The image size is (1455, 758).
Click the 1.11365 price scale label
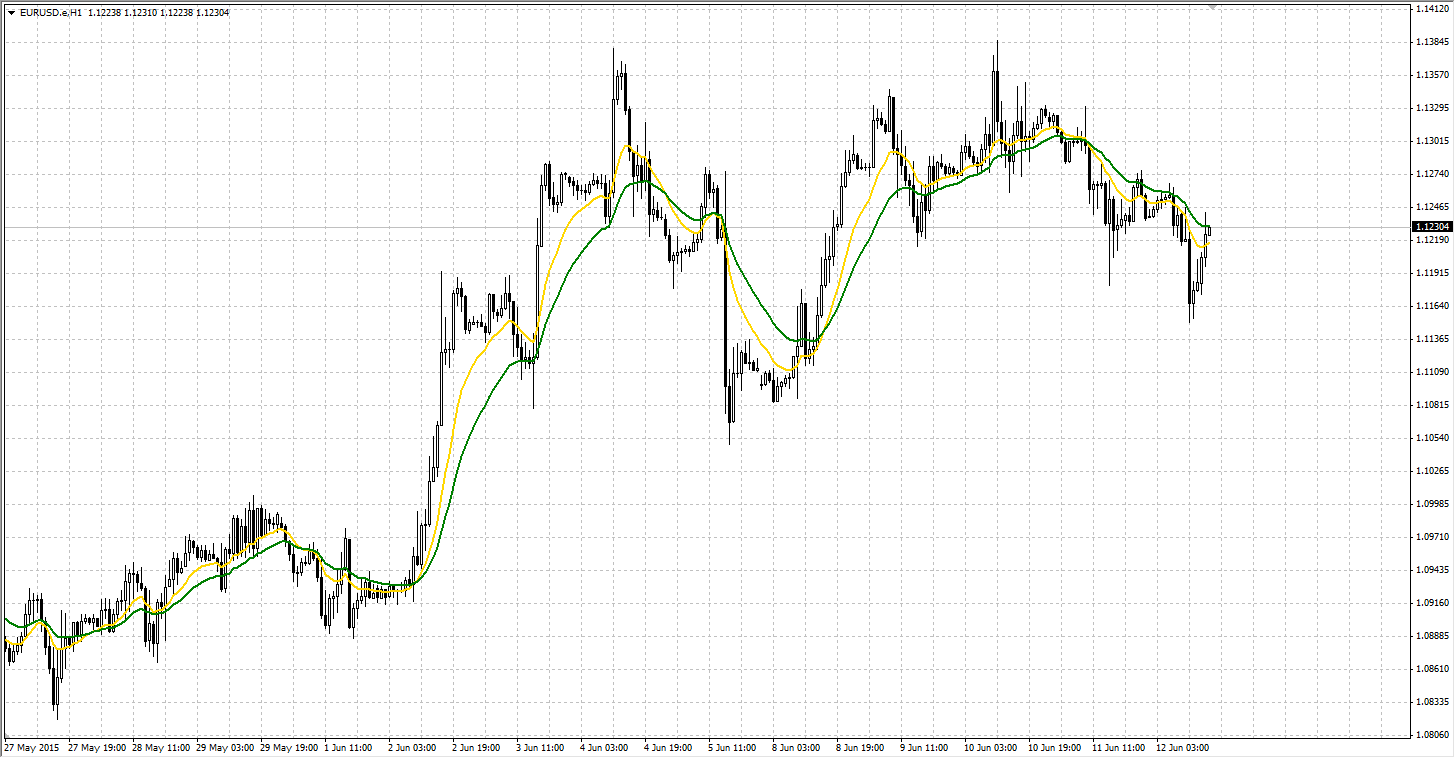pos(1431,339)
